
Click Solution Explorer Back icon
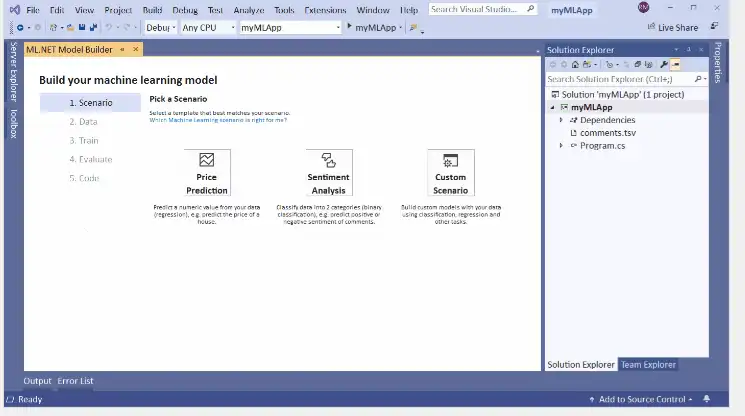point(553,65)
